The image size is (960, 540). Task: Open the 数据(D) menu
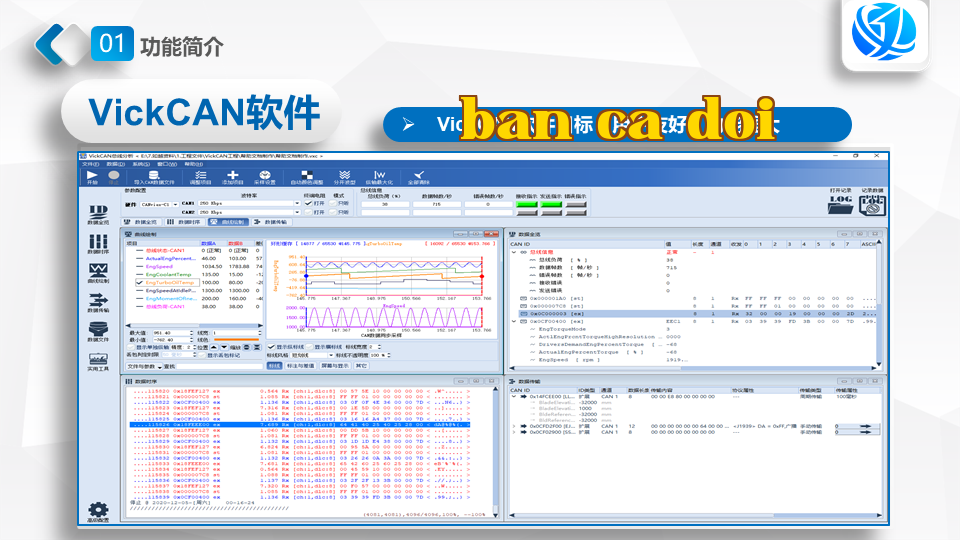tap(116, 164)
